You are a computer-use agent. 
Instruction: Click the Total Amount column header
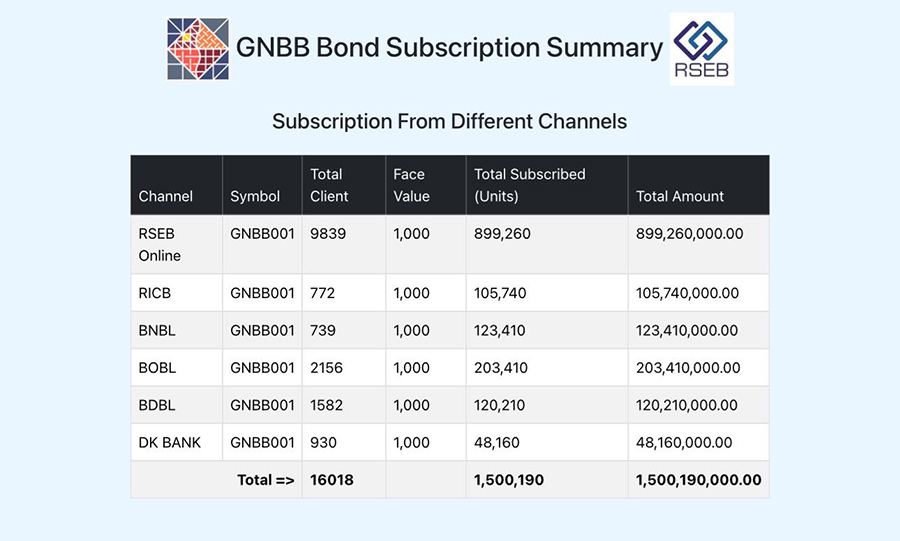(699, 185)
